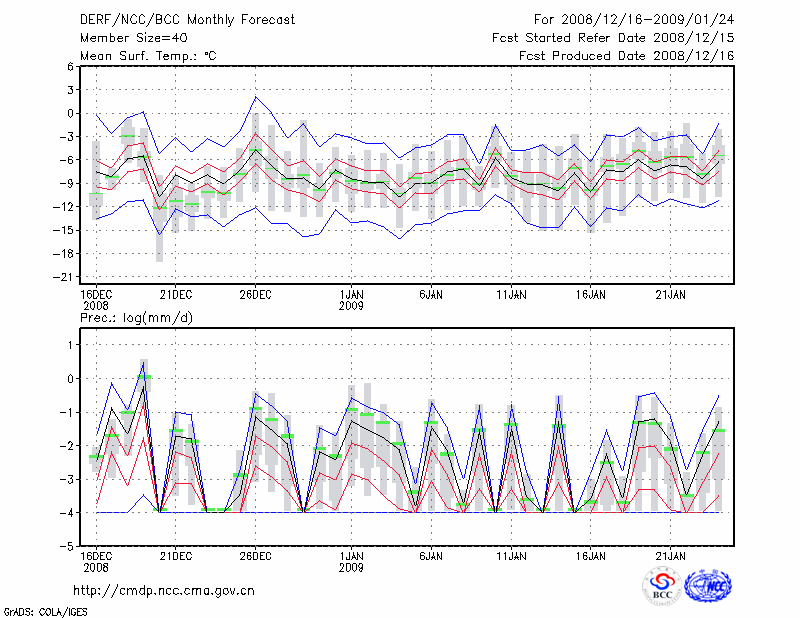Click 16JAN tick on precipitation chart axis

[591, 555]
